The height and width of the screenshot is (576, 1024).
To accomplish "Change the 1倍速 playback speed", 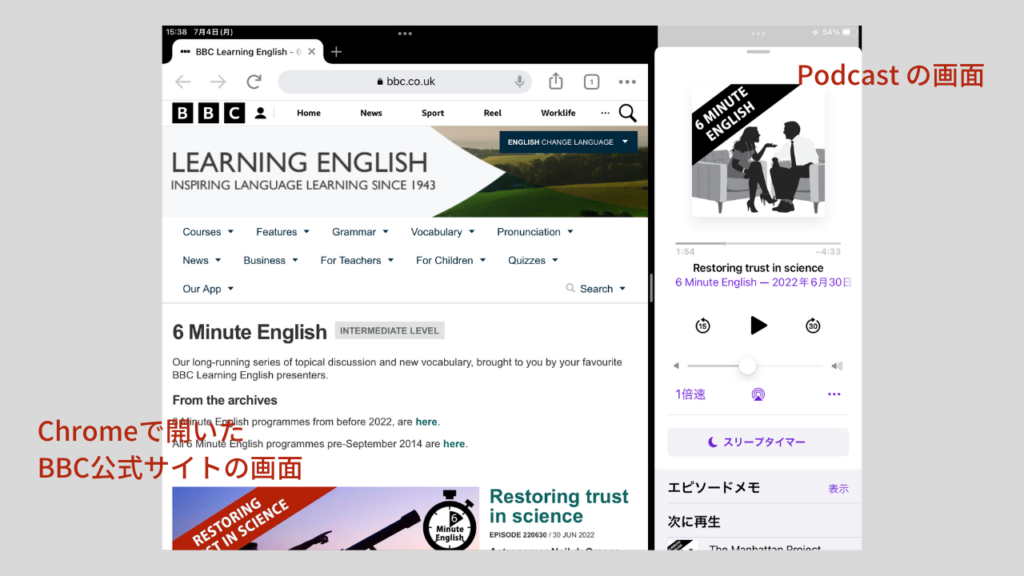I will coord(690,394).
